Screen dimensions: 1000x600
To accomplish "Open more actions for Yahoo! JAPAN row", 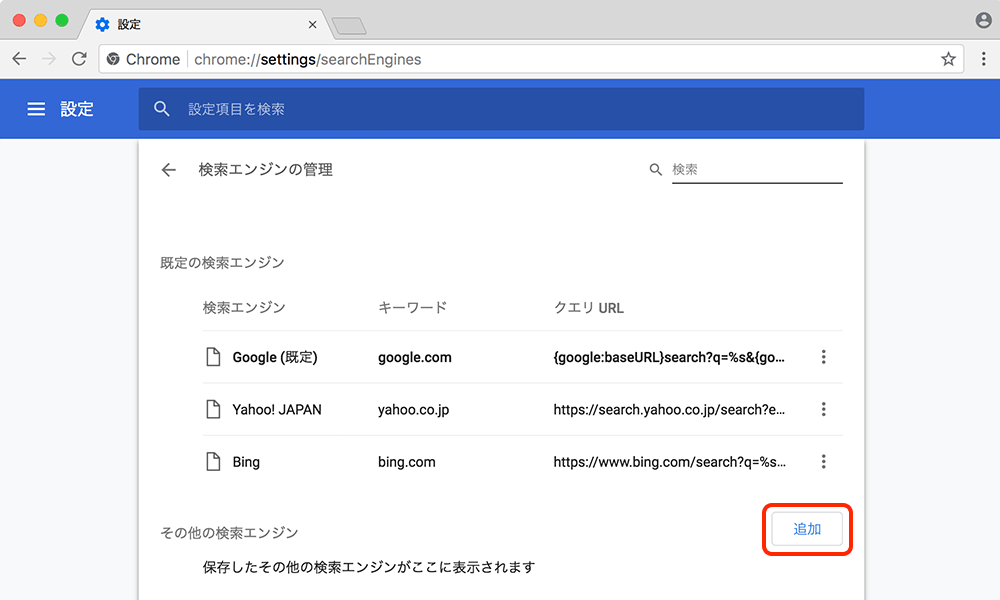I will tap(823, 409).
